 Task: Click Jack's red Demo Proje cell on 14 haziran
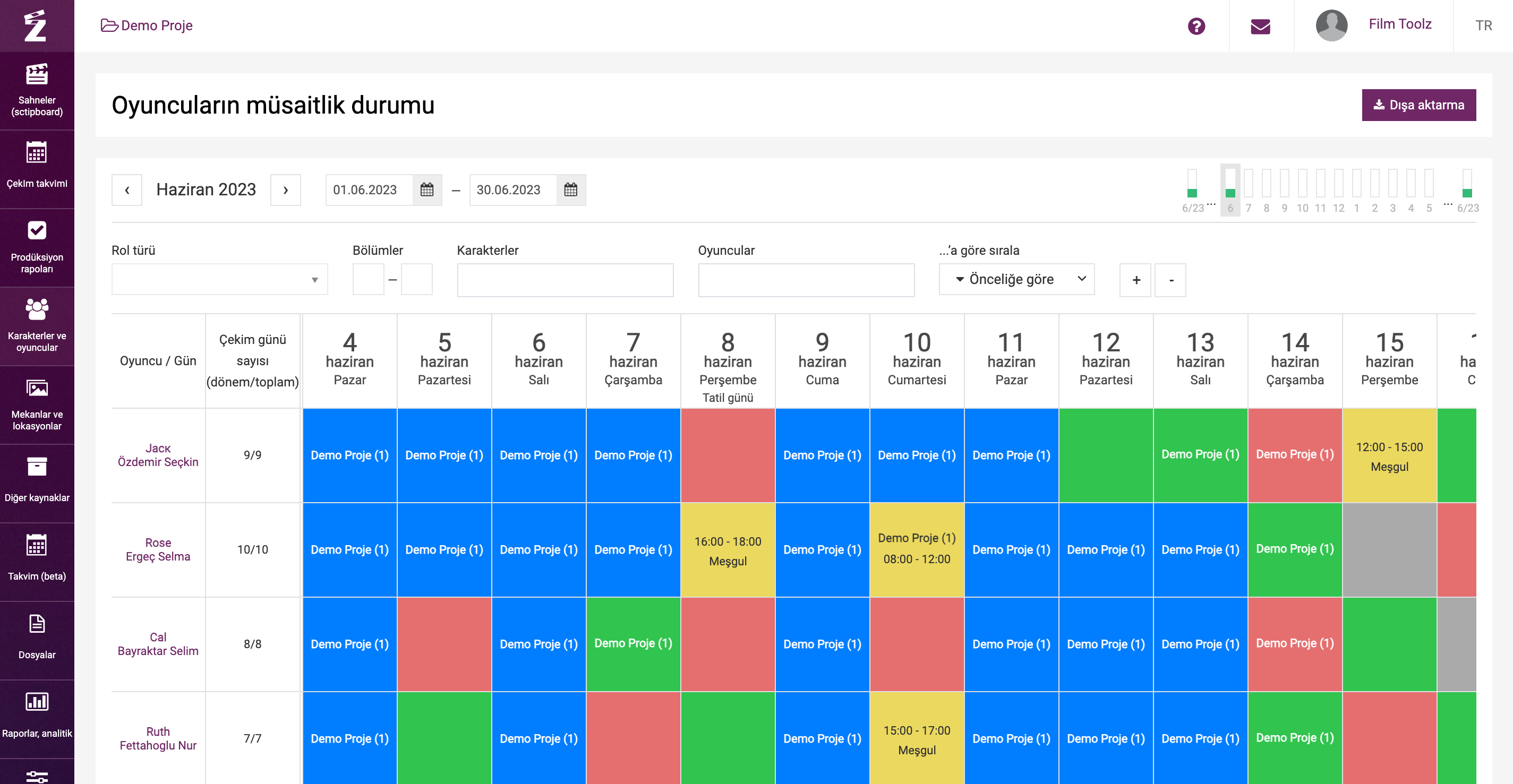(1295, 455)
